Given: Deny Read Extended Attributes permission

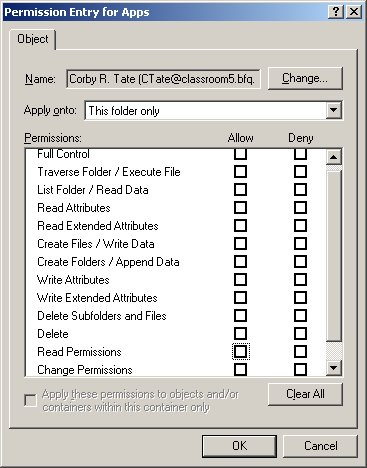Looking at the screenshot, I should coord(300,226).
